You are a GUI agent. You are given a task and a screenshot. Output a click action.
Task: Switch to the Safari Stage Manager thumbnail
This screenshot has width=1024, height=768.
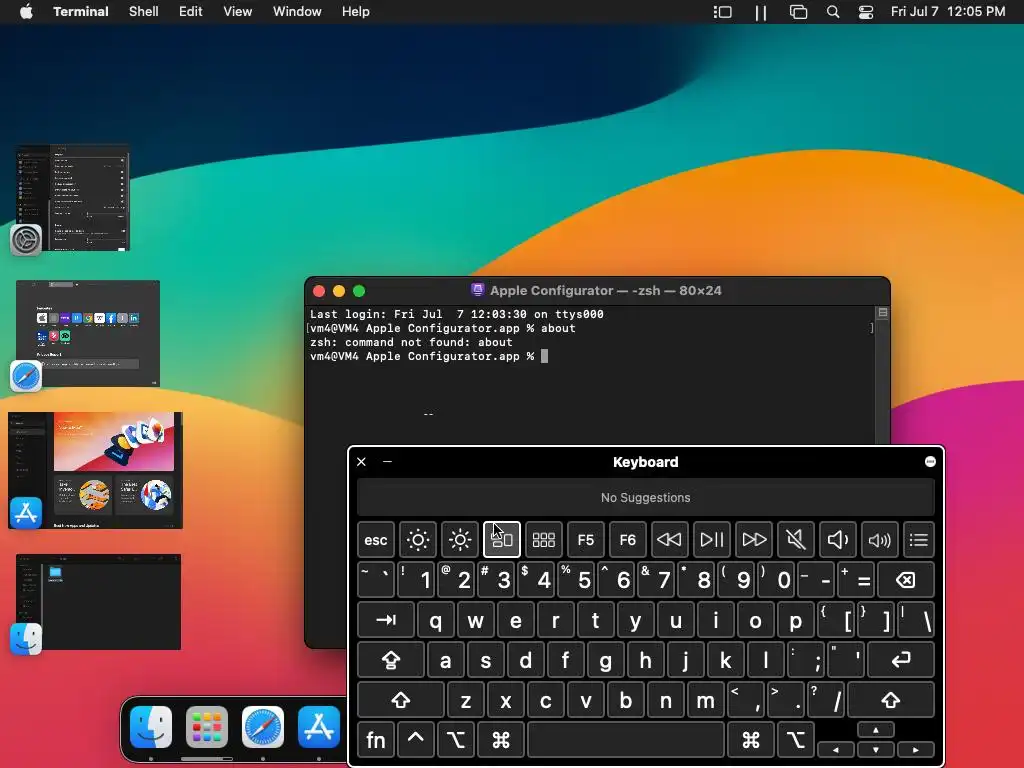88,333
